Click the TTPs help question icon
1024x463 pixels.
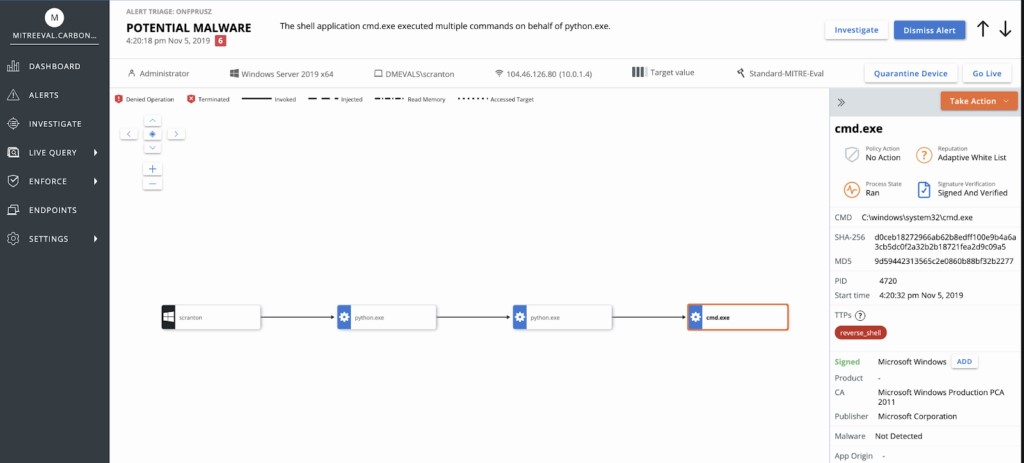[860, 315]
